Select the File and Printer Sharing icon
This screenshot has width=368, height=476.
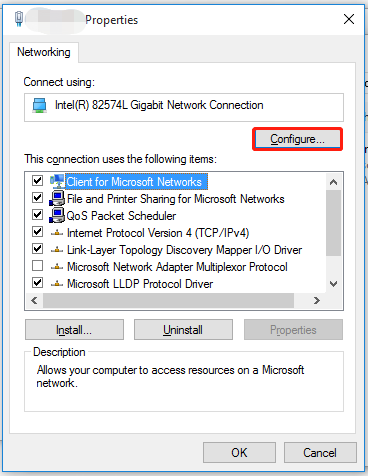coord(57,198)
